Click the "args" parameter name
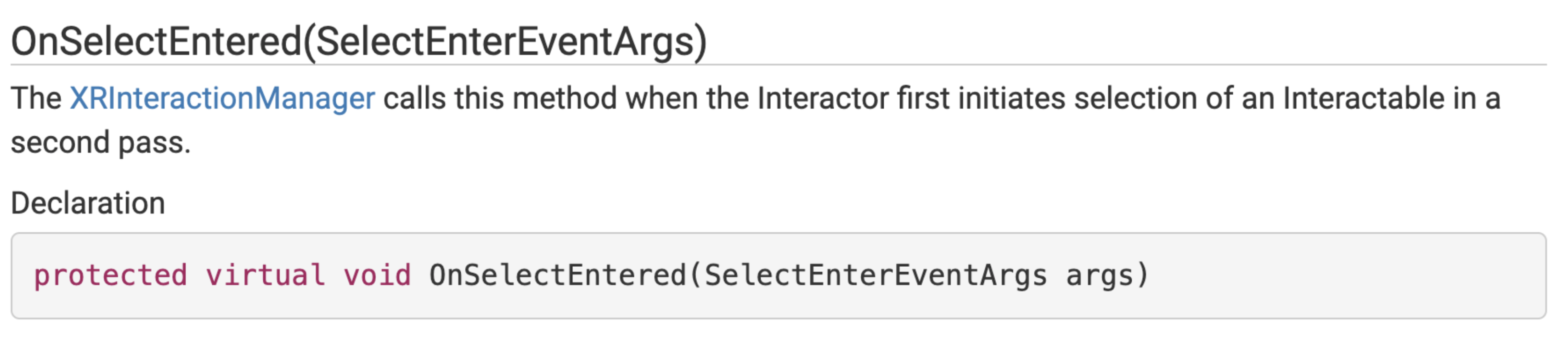The image size is (1568, 344). [x=1100, y=275]
